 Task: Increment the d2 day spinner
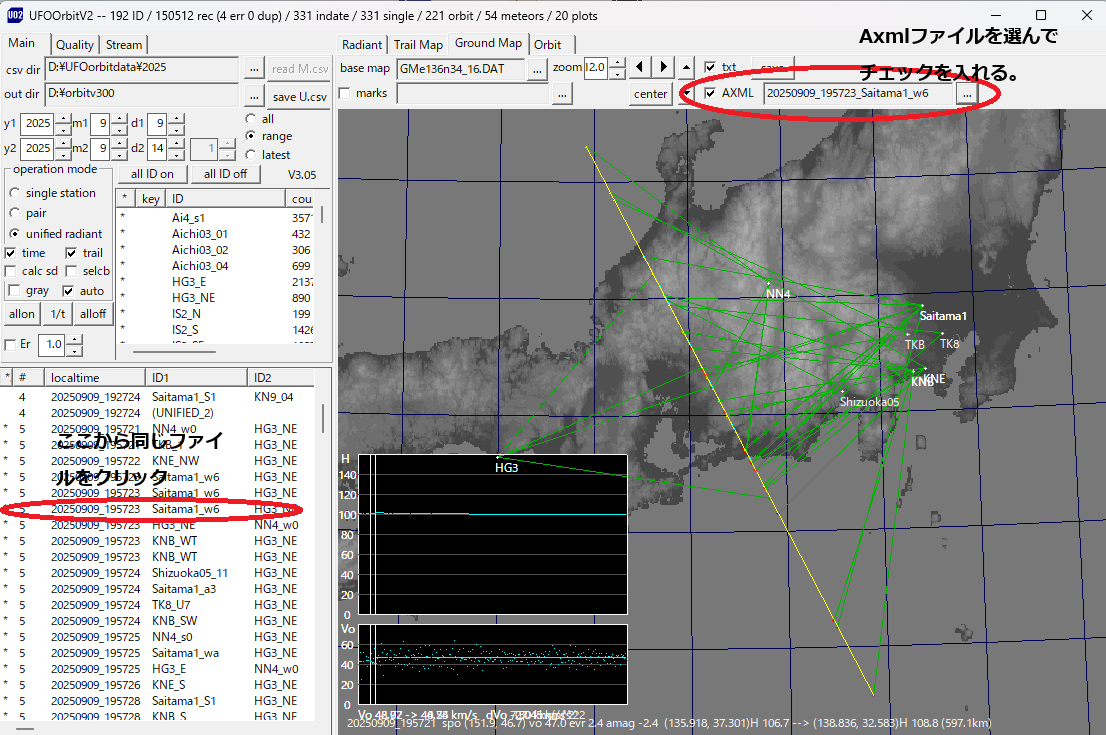175,143
